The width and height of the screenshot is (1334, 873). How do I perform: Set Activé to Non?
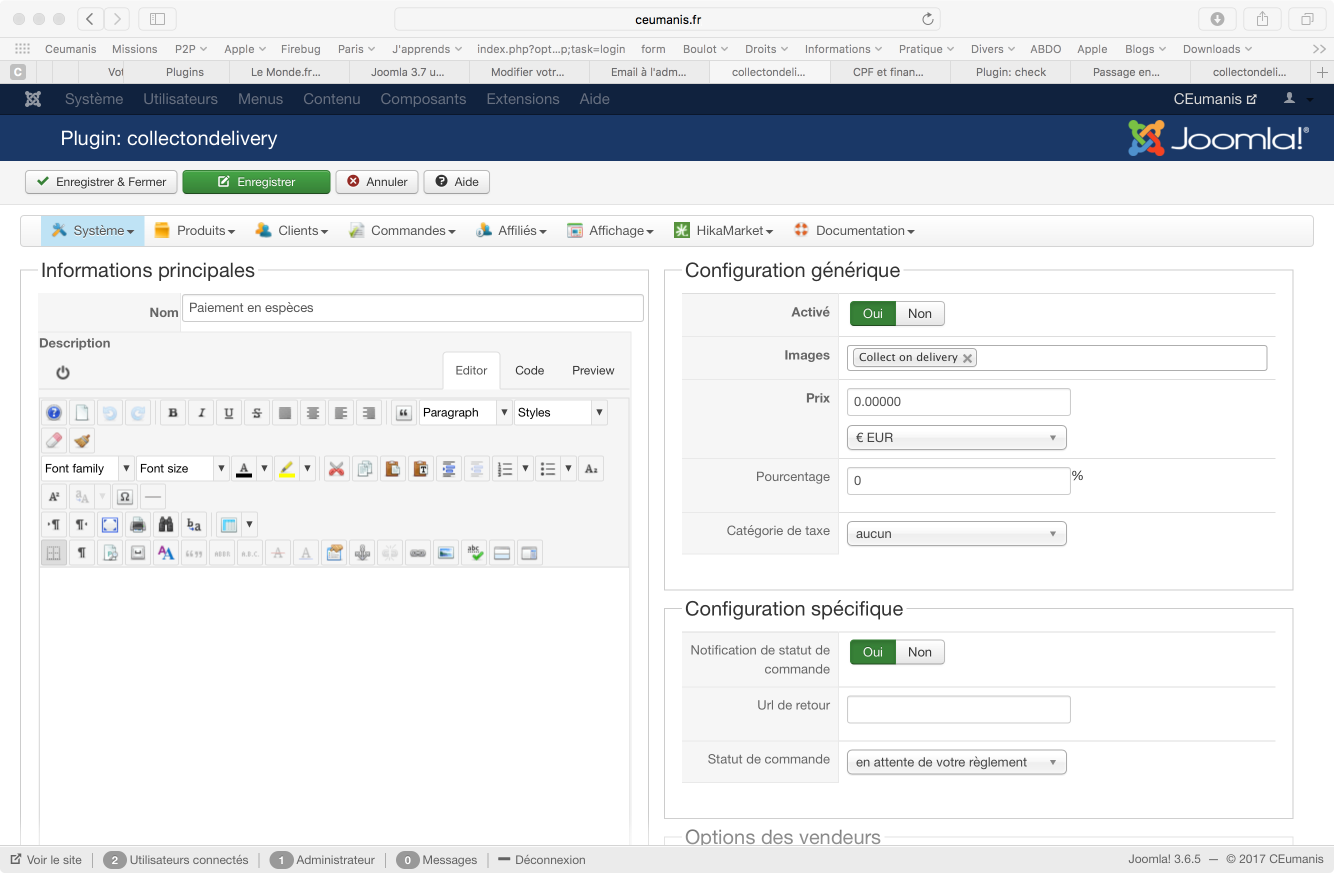(x=919, y=314)
